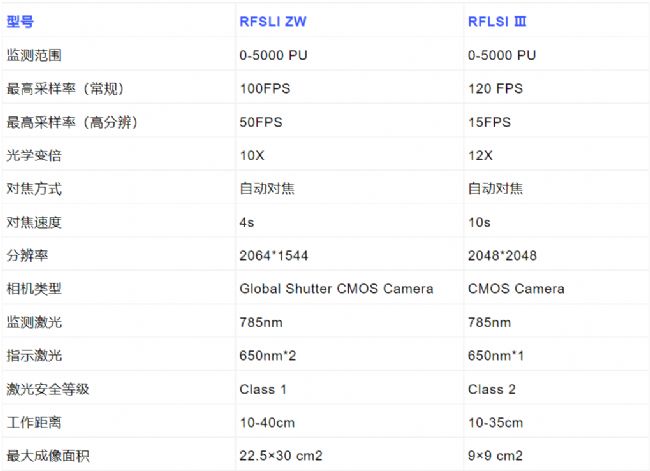Viewport: 650px width, 471px height.
Task: Click the RFSLI ZW column header
Action: [x=275, y=20]
